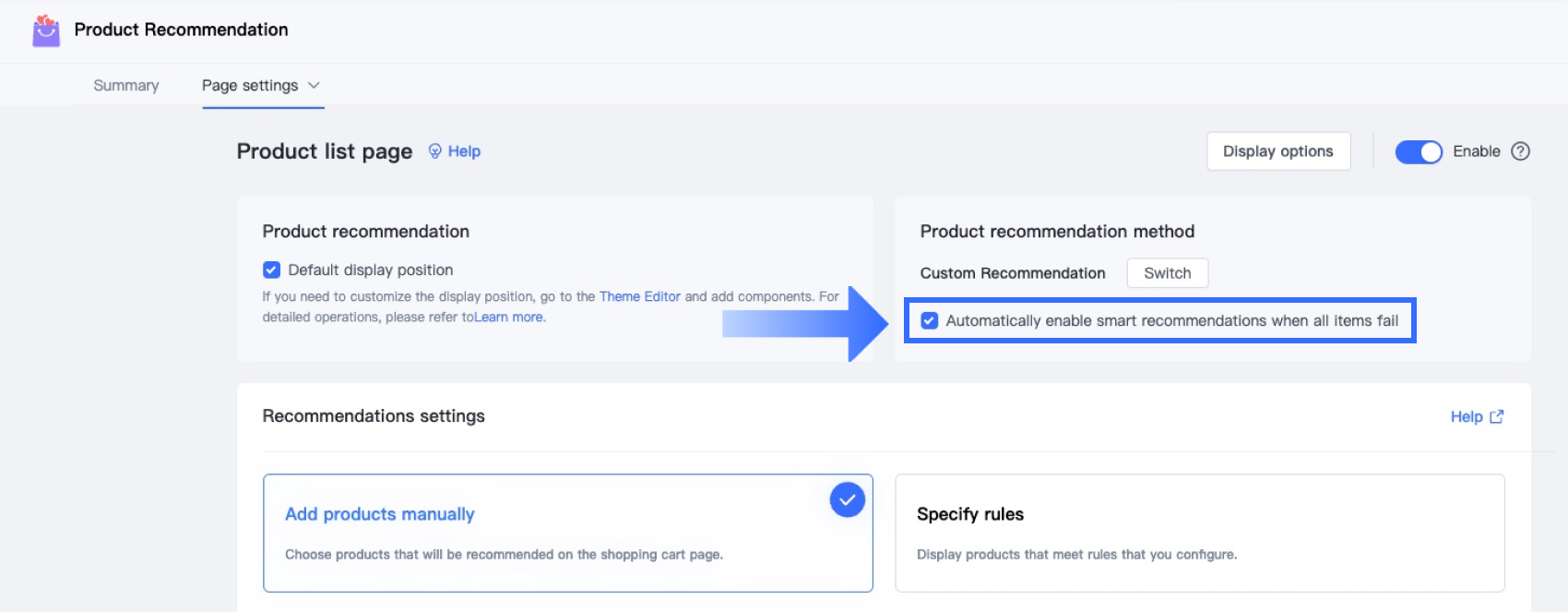Choose the Specify rules option card
The image size is (1568, 612).
click(1199, 534)
